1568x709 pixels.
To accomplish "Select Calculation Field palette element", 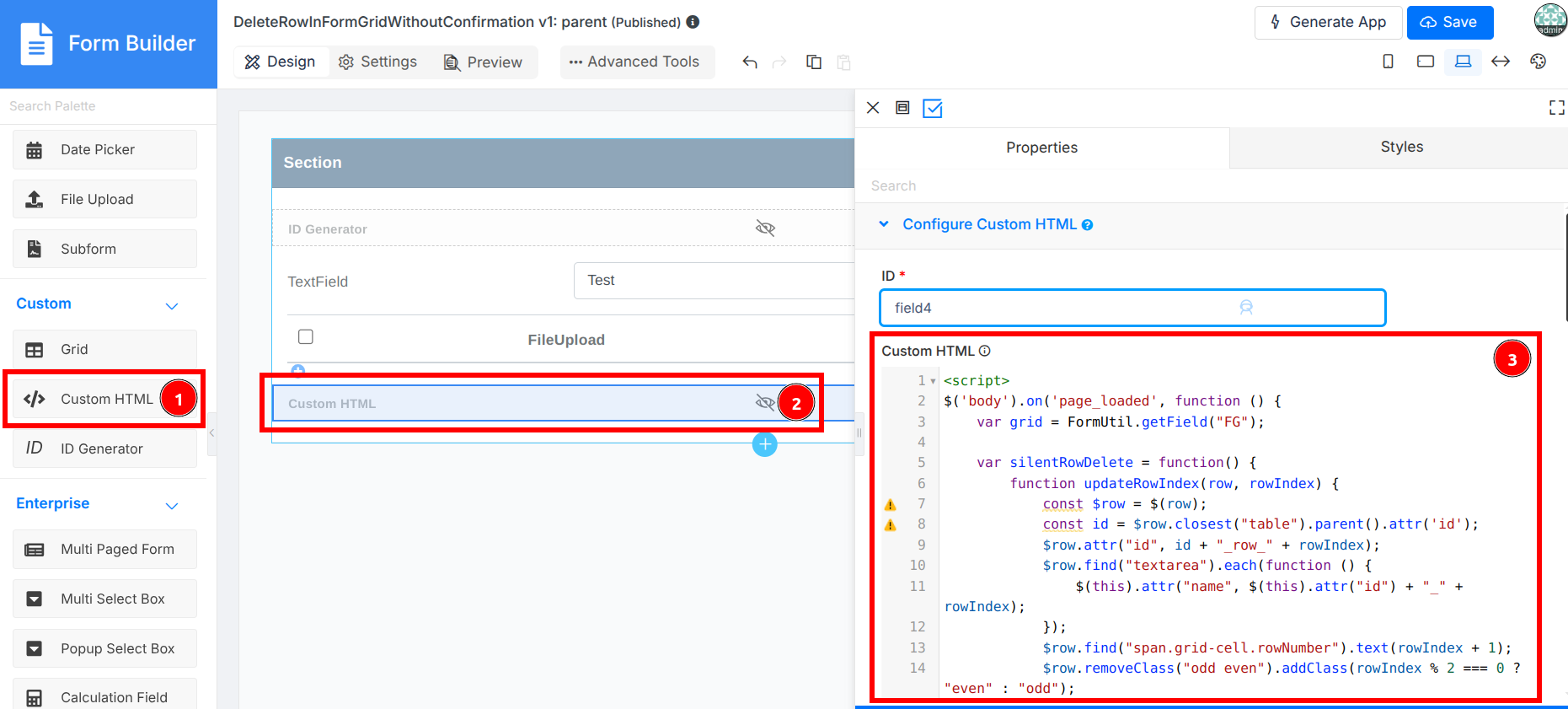I will tap(104, 695).
